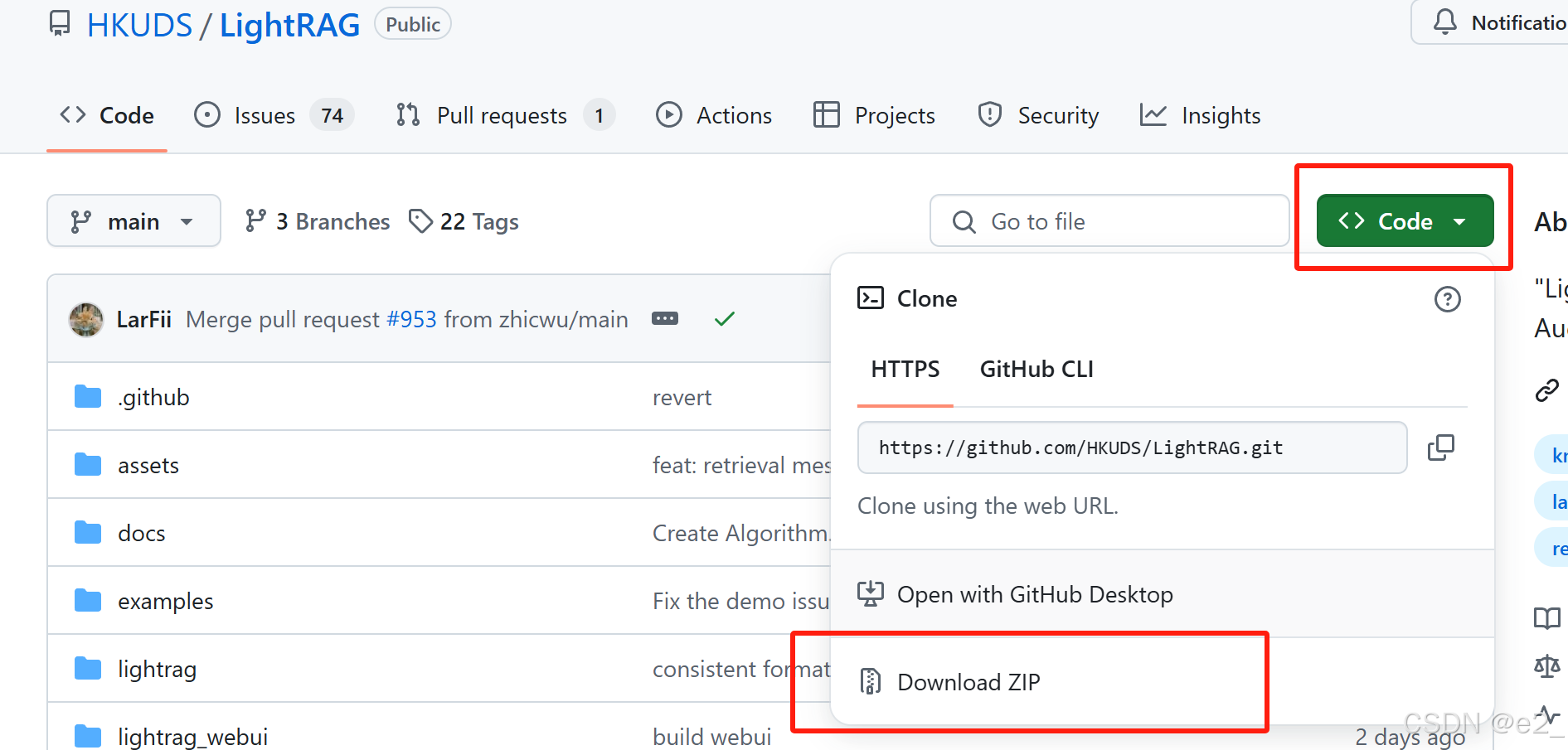1568x750 pixels.
Task: Open the examples folder
Action: click(x=166, y=601)
